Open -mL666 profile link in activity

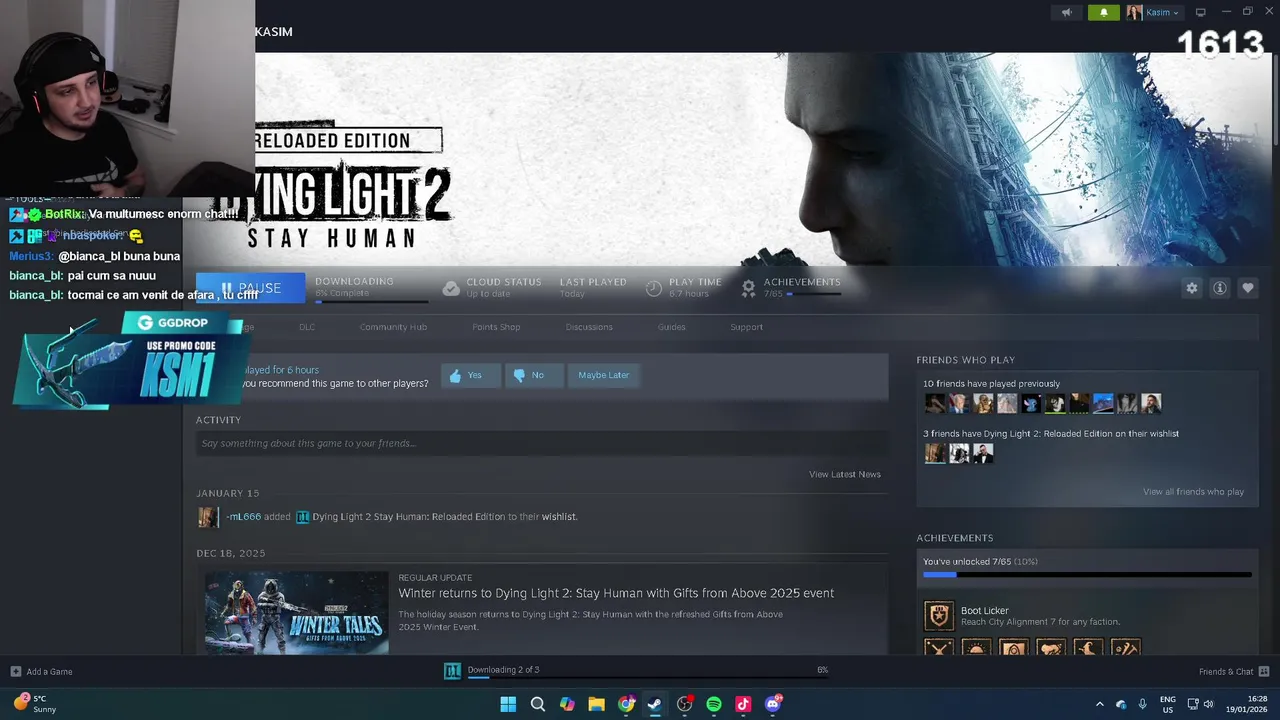point(243,517)
